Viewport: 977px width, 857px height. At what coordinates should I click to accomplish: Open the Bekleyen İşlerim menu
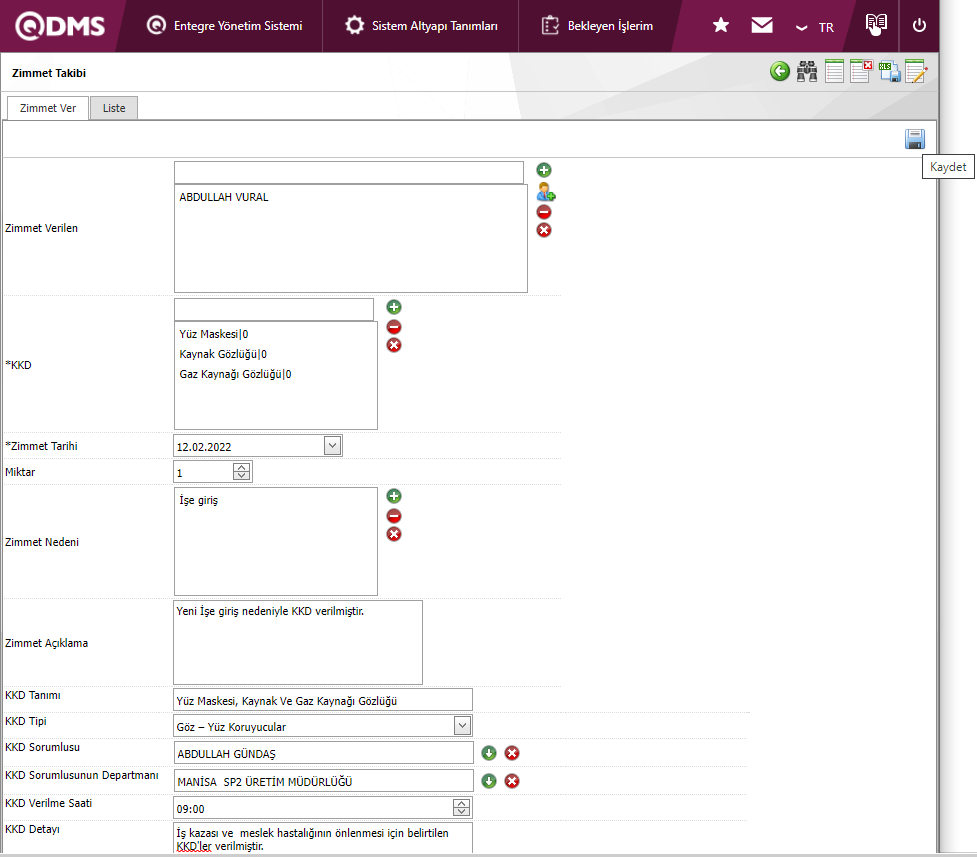[x=597, y=26]
